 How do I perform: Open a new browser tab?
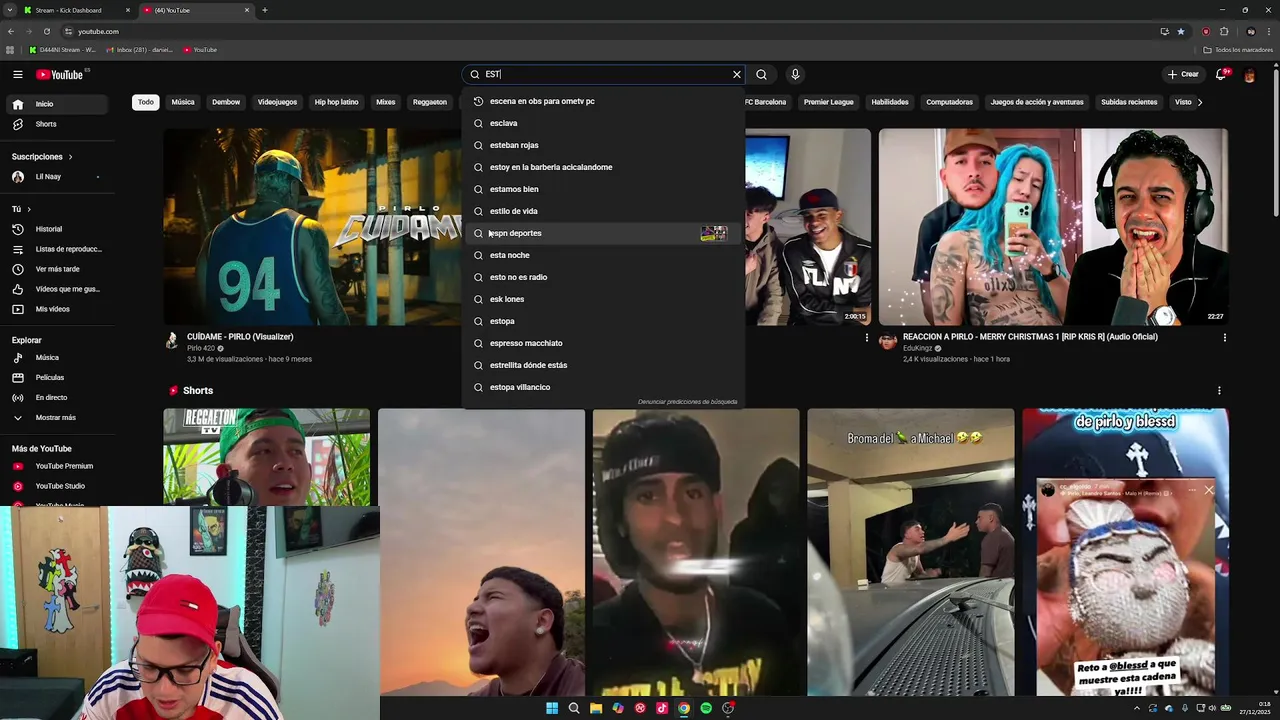tap(264, 10)
